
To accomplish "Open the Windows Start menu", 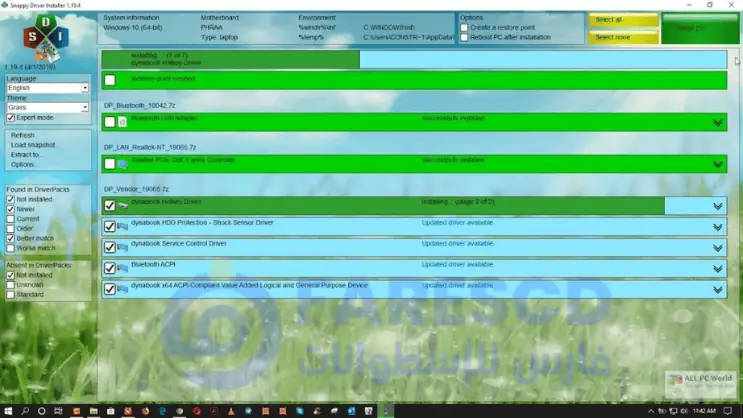I will pos(8,411).
